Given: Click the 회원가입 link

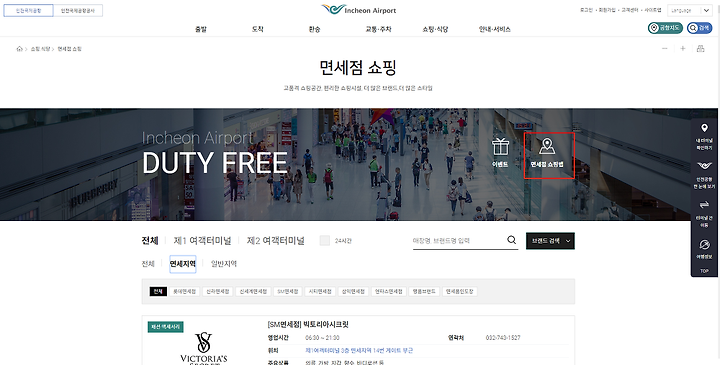Looking at the screenshot, I should pos(607,10).
